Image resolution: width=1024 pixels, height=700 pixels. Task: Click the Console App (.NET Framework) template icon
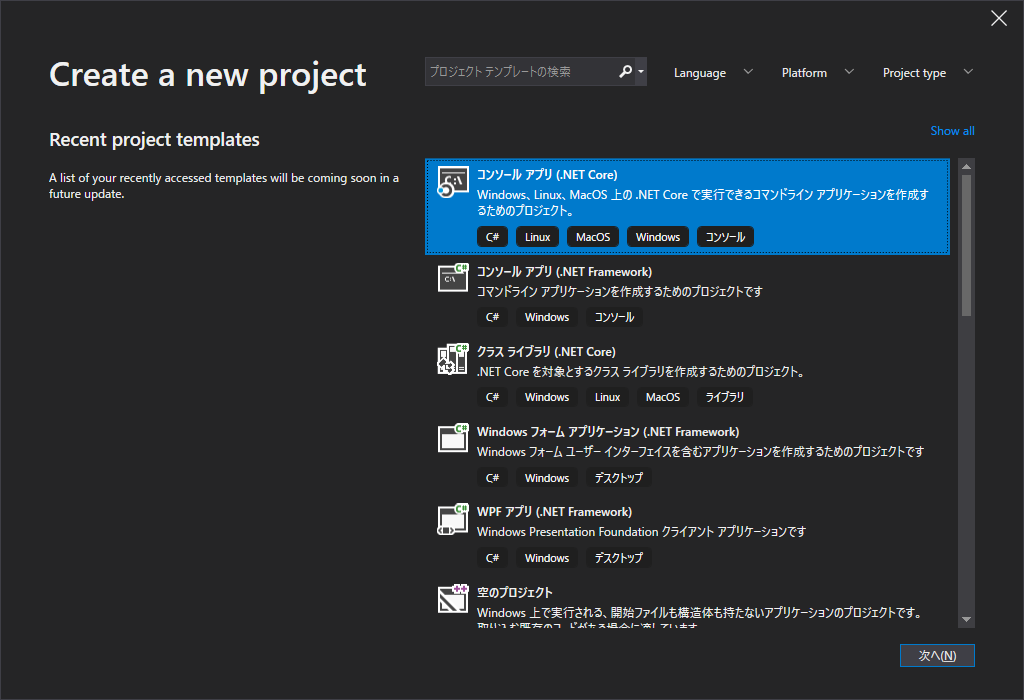pyautogui.click(x=453, y=278)
